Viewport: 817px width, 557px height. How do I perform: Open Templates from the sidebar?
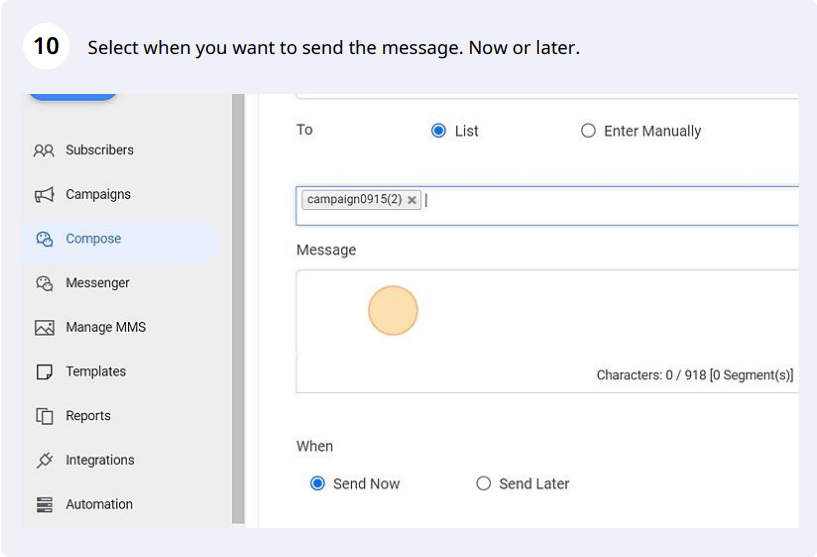point(96,372)
